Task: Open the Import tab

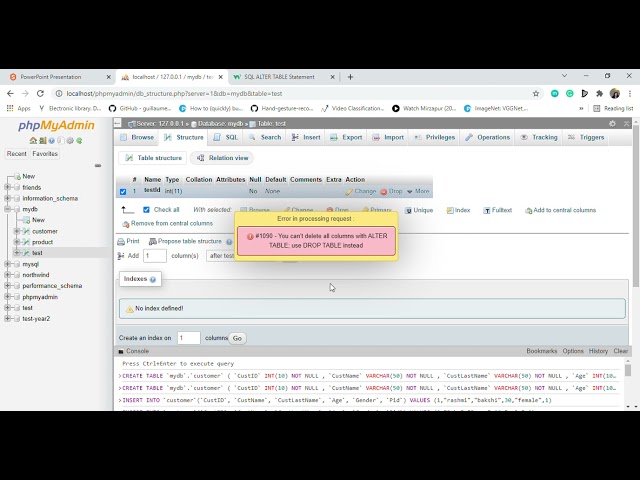Action: pos(388,138)
